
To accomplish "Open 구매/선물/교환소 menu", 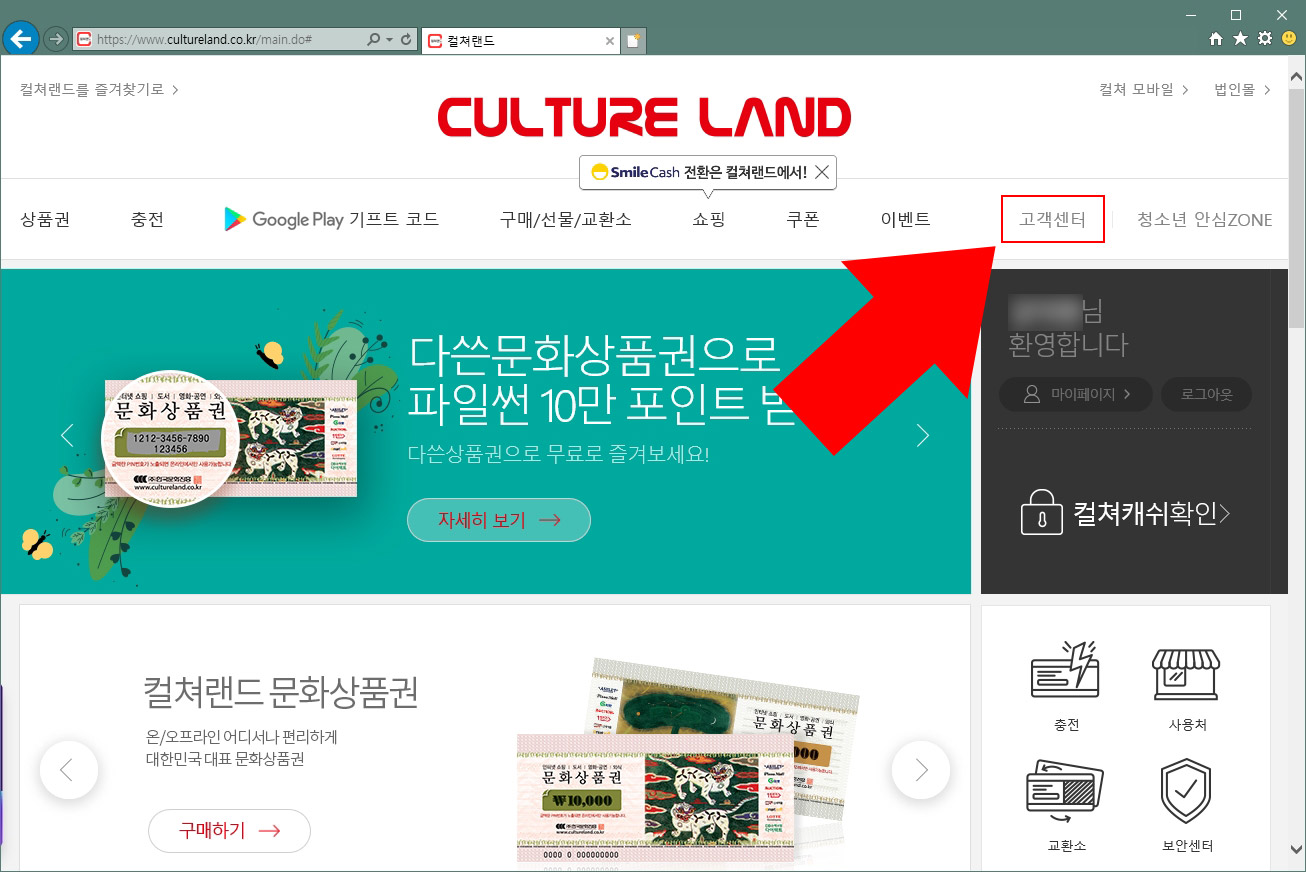I will [x=566, y=220].
